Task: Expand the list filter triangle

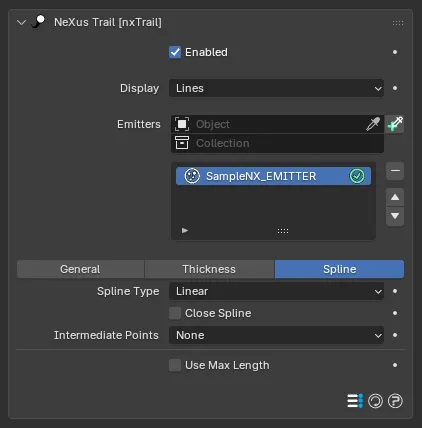Action: [185, 230]
